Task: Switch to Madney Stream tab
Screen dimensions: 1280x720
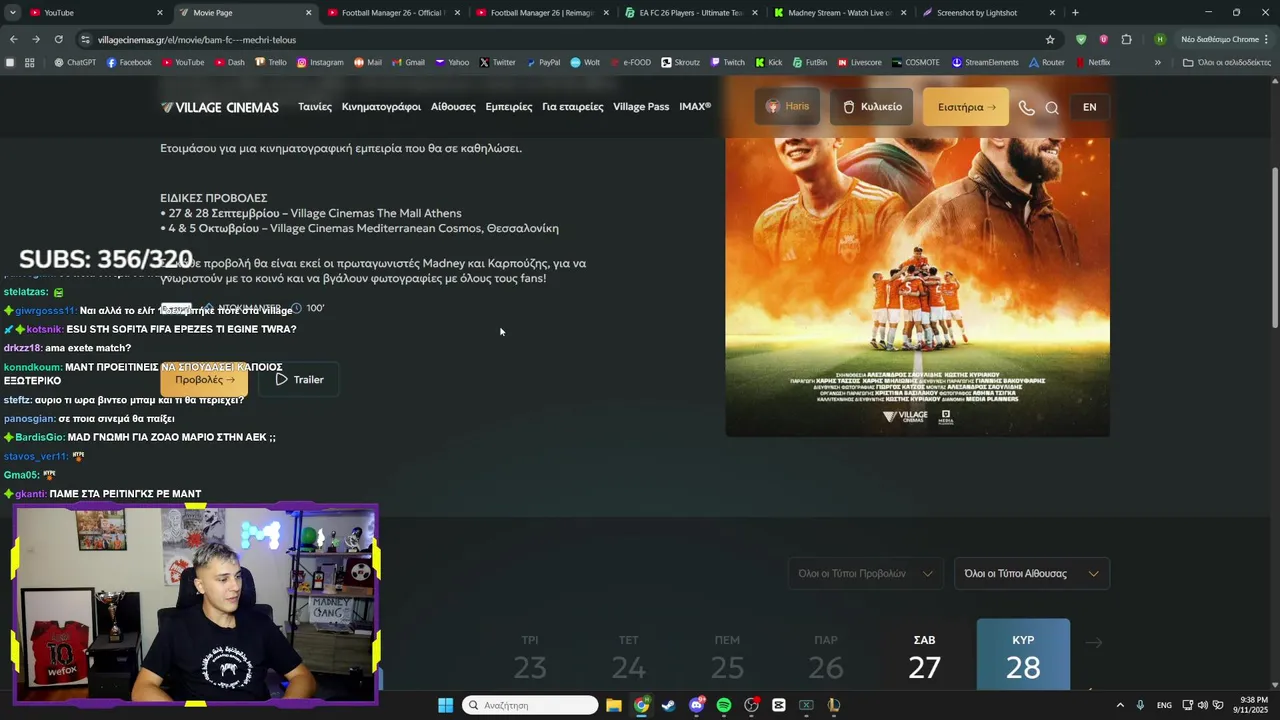Action: click(x=839, y=13)
